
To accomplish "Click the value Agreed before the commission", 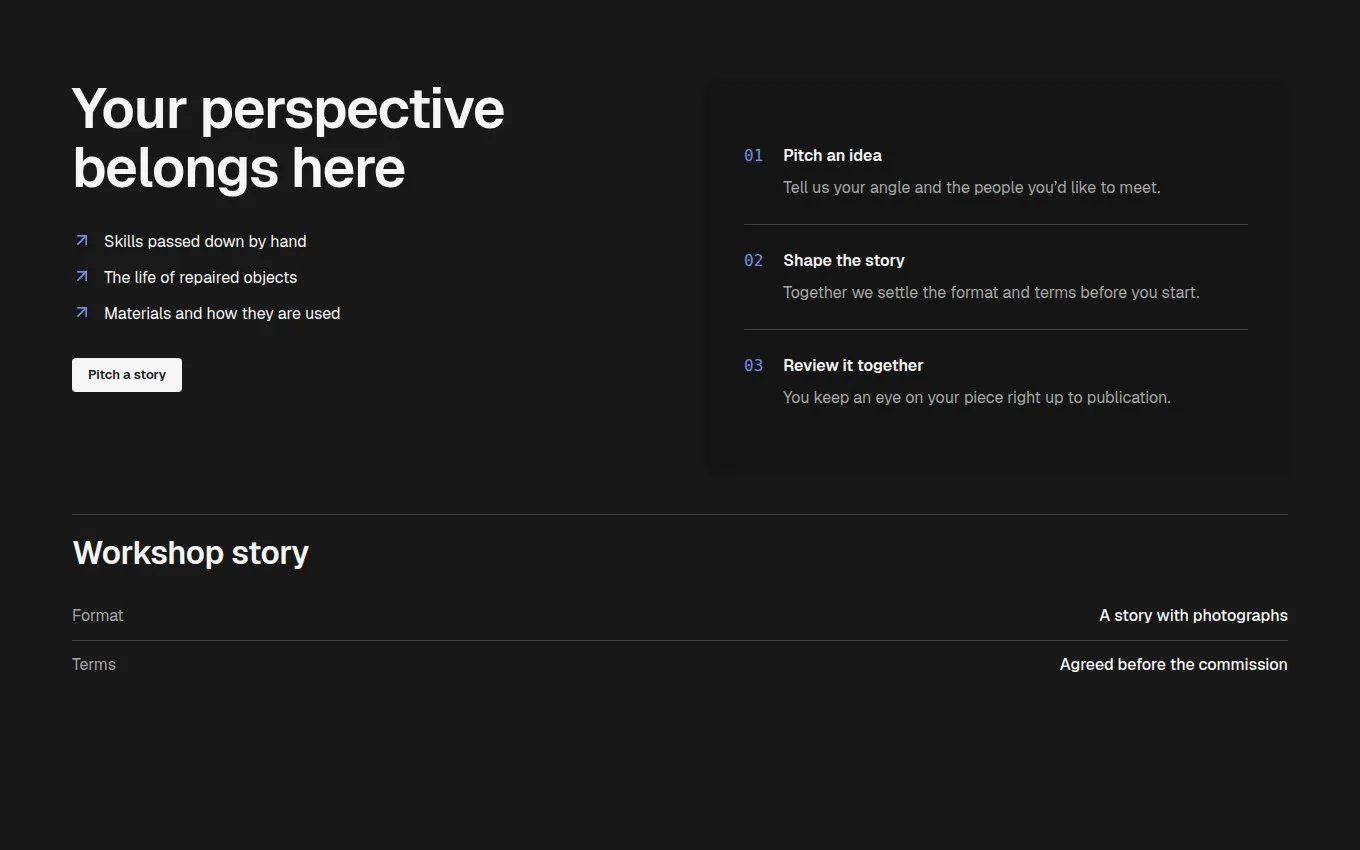I will 1174,664.
